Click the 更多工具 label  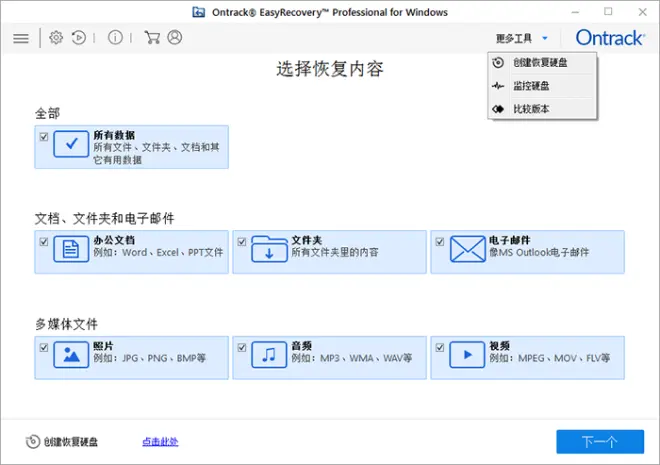(514, 38)
